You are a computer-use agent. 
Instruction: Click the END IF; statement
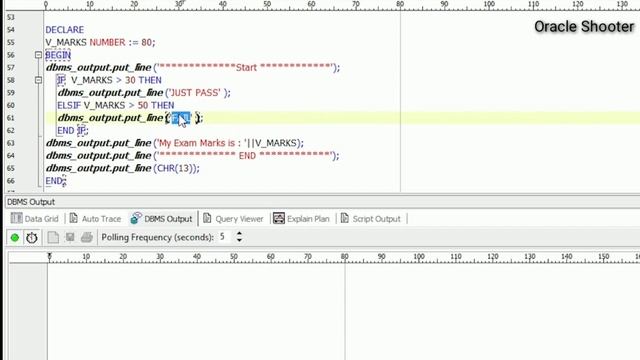click(x=73, y=131)
